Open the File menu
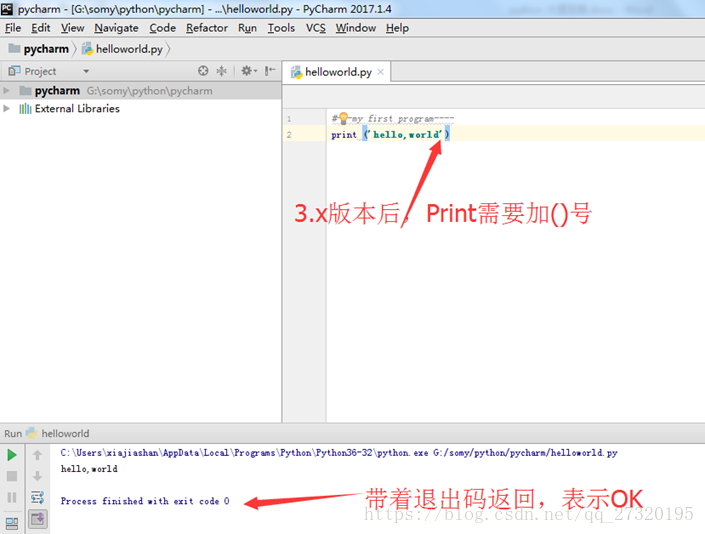This screenshot has height=534, width=705. [x=13, y=28]
